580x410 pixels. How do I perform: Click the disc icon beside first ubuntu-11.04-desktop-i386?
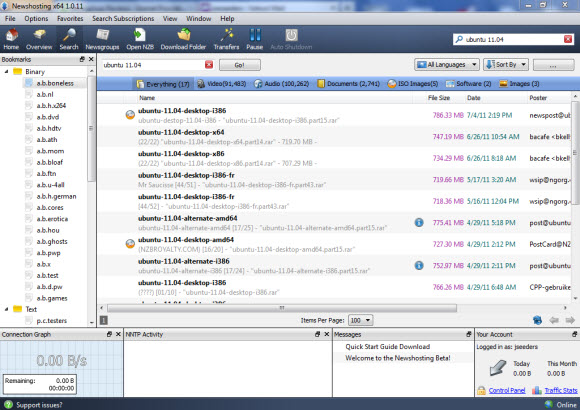130,115
